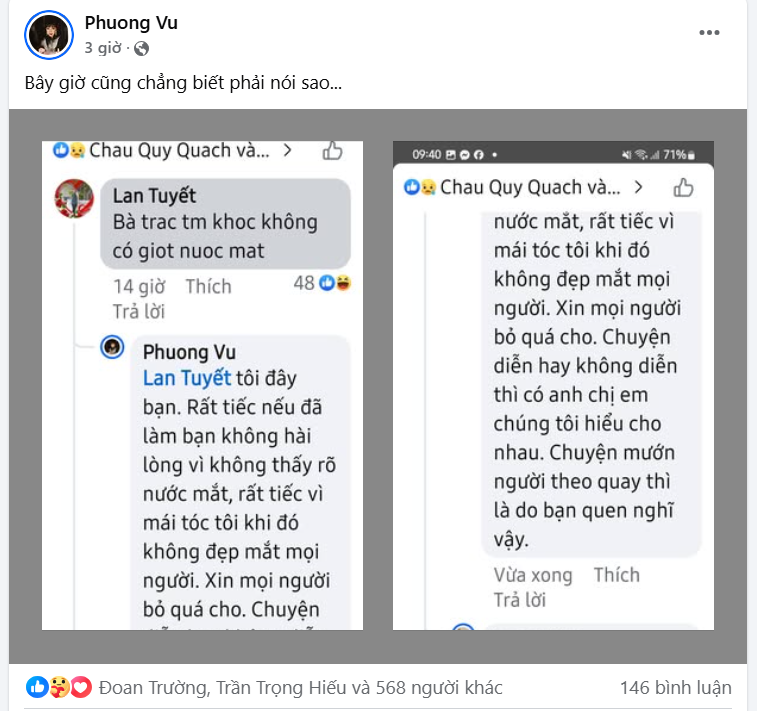Open the 3 giờ timestamp link

(x=103, y=48)
